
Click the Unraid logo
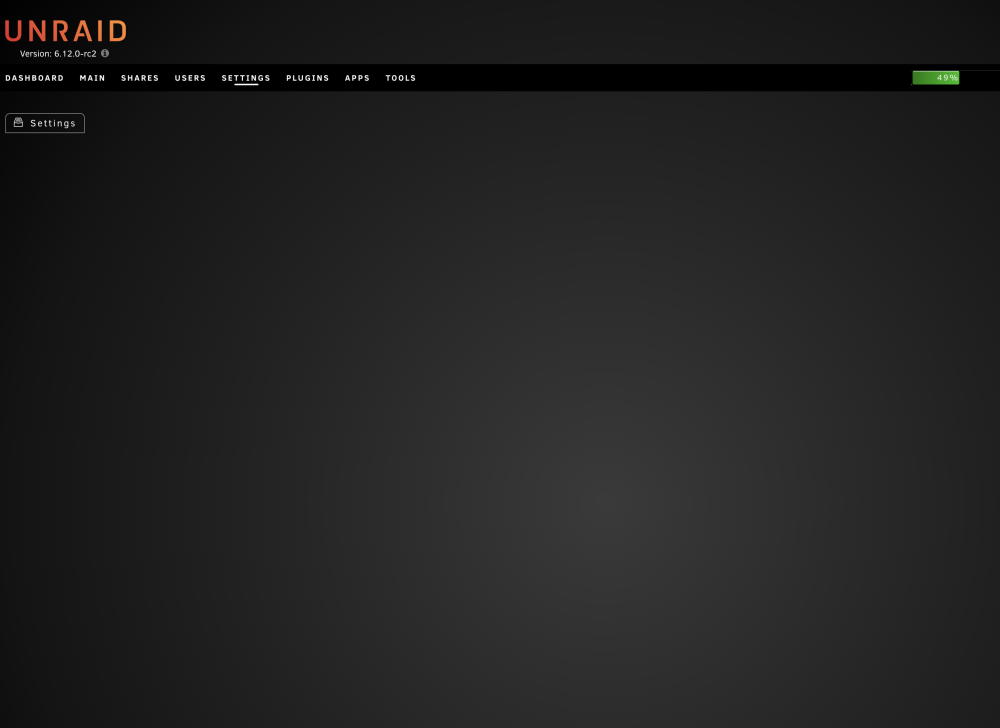point(66,31)
